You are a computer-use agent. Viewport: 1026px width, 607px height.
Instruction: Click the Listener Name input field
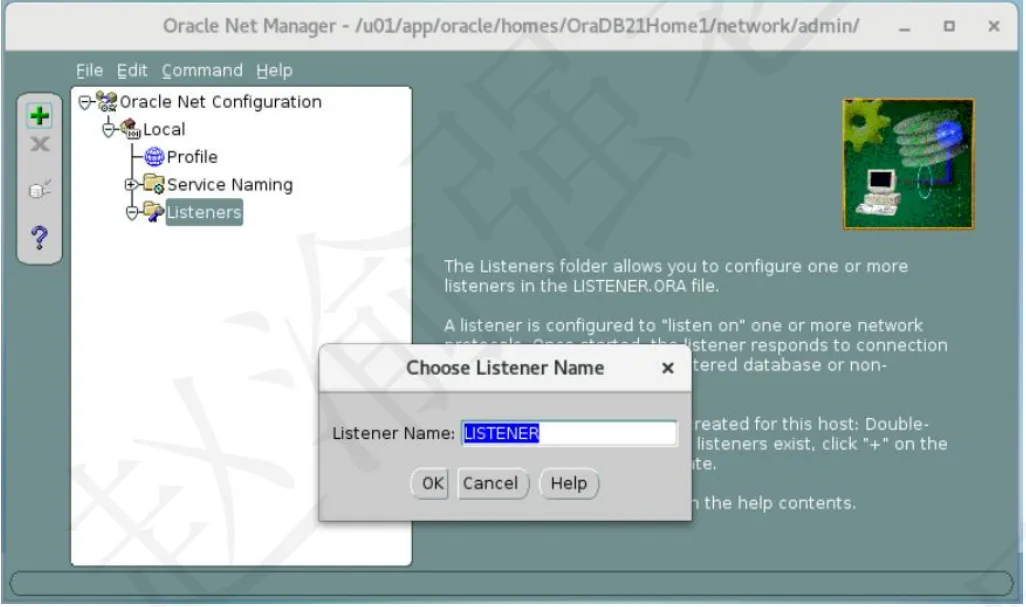click(569, 433)
